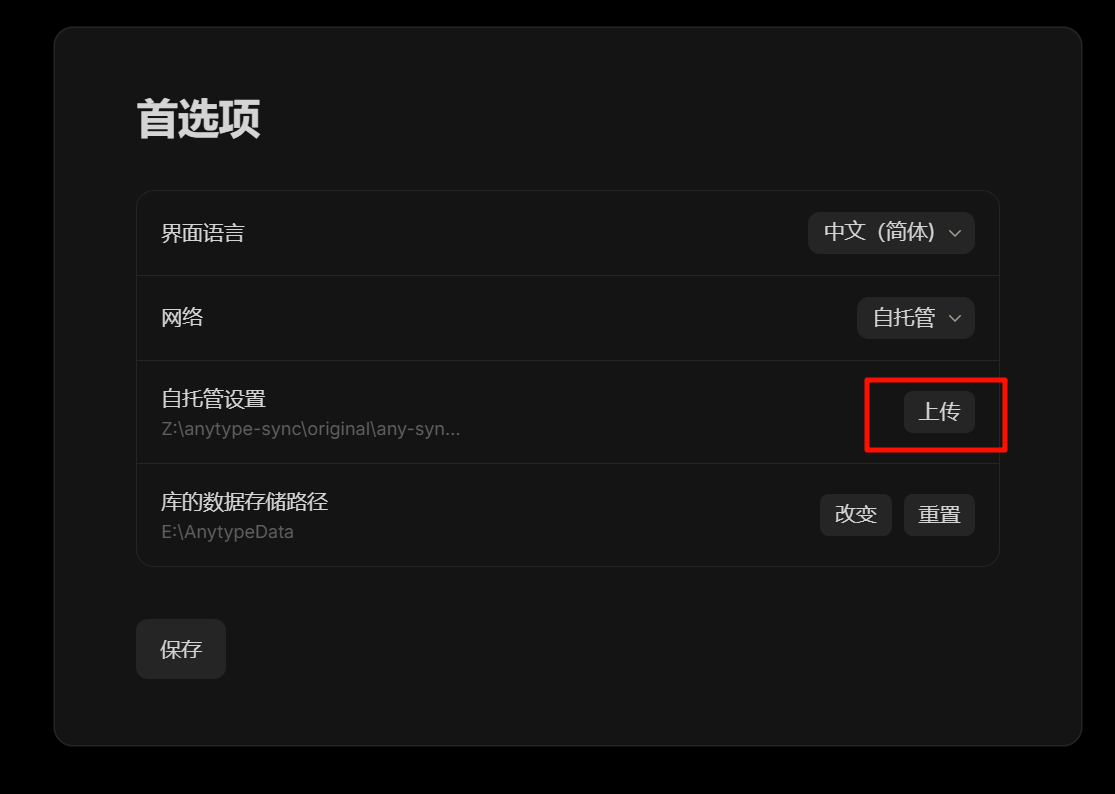
Task: Click the 重置 button for storage path
Action: point(939,515)
